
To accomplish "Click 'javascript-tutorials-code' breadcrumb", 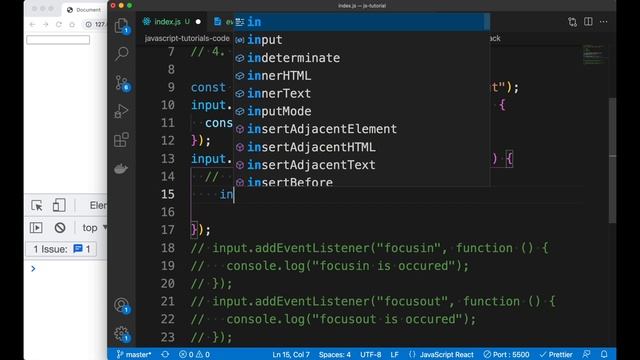I will (187, 38).
